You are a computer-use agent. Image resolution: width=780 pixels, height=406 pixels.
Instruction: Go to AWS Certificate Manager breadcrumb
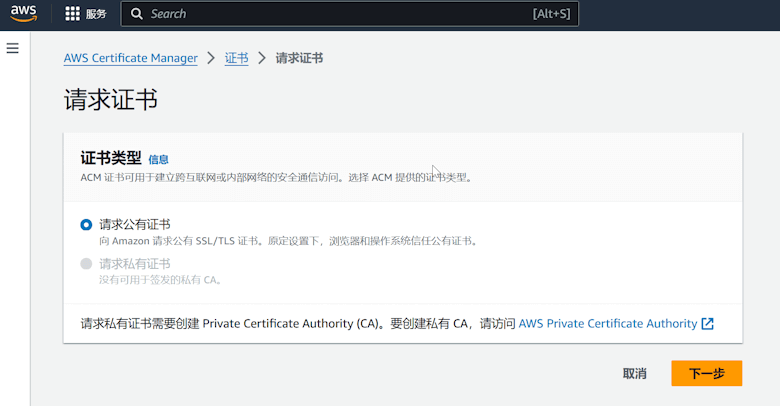tap(130, 58)
